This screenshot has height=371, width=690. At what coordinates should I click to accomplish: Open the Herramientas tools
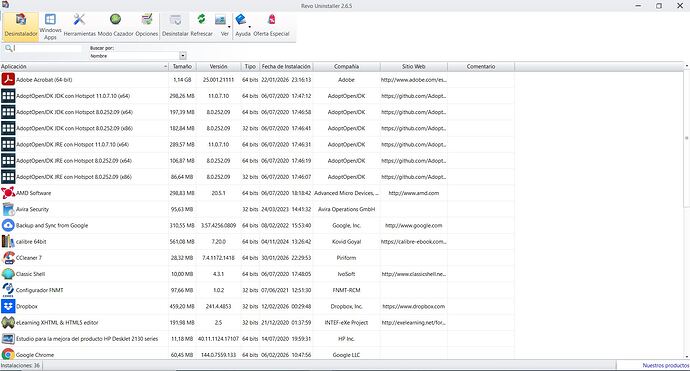tap(79, 26)
